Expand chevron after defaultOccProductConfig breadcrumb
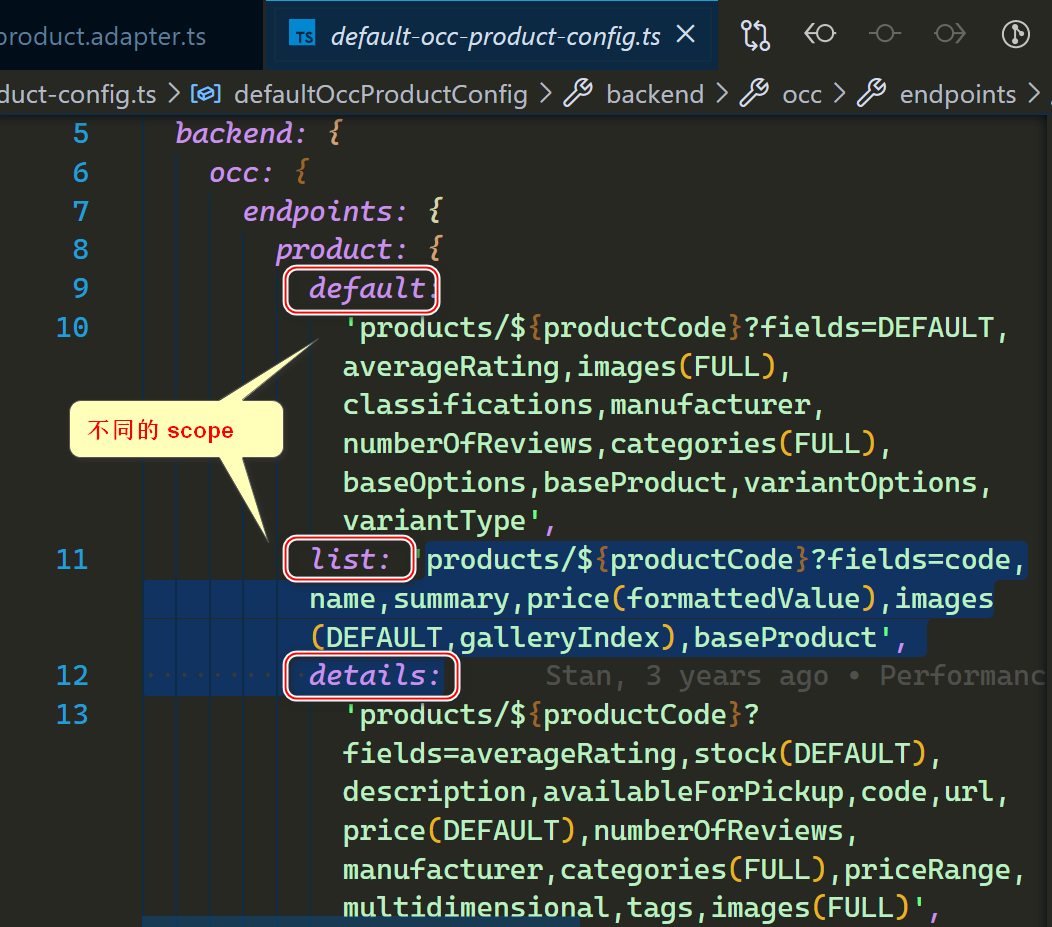The image size is (1052, 927). [545, 94]
